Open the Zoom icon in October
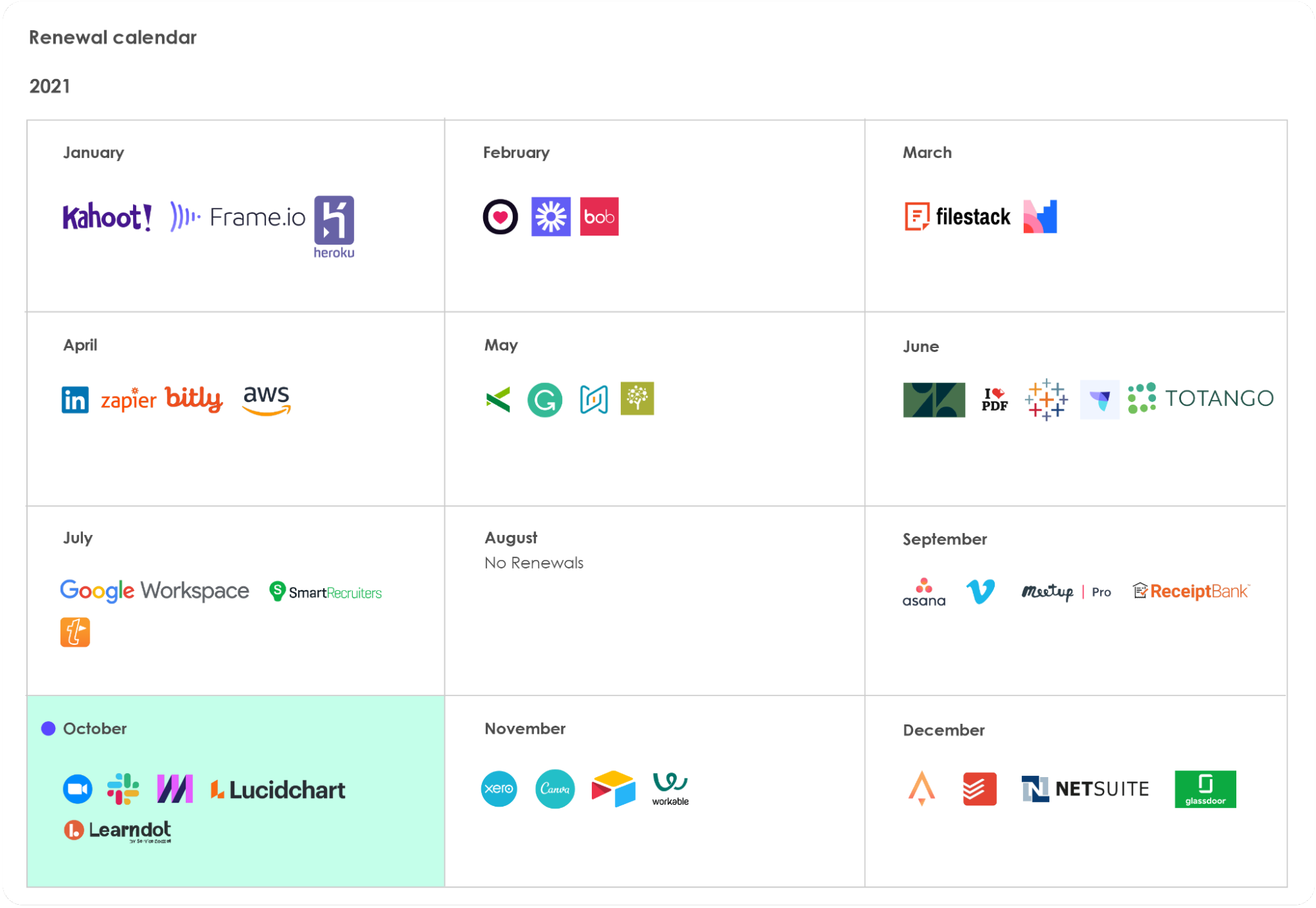This screenshot has height=908, width=1316. point(78,789)
